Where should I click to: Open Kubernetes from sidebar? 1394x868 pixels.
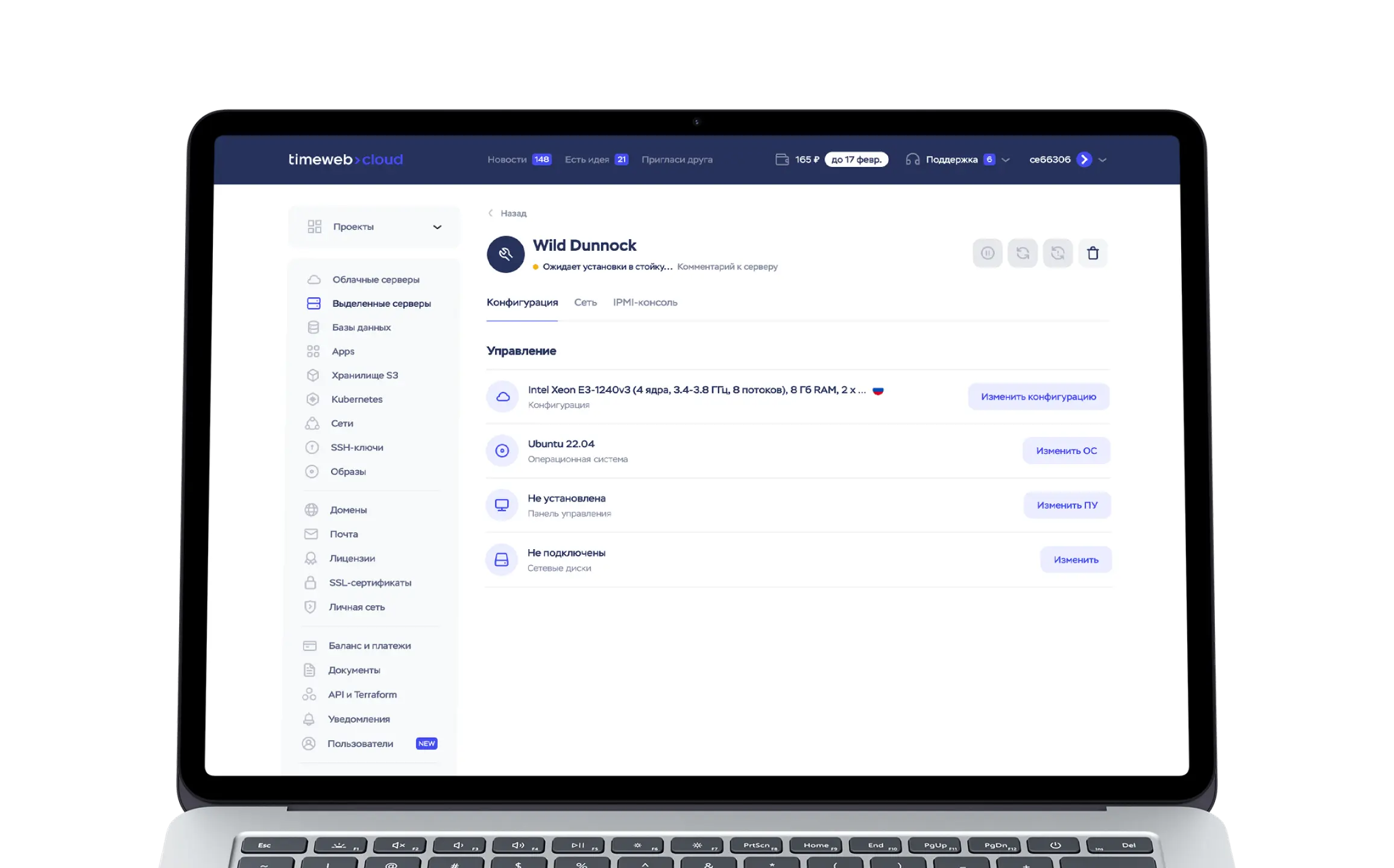pos(356,399)
